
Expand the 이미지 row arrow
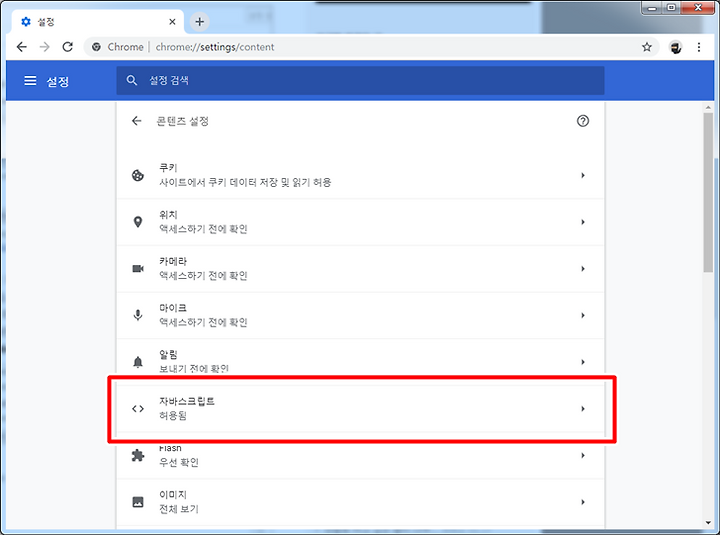(583, 502)
